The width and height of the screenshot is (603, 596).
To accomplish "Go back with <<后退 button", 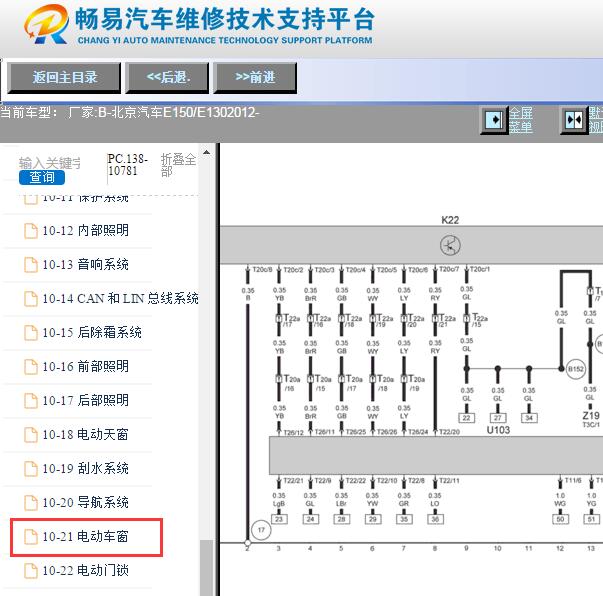I will pos(167,78).
